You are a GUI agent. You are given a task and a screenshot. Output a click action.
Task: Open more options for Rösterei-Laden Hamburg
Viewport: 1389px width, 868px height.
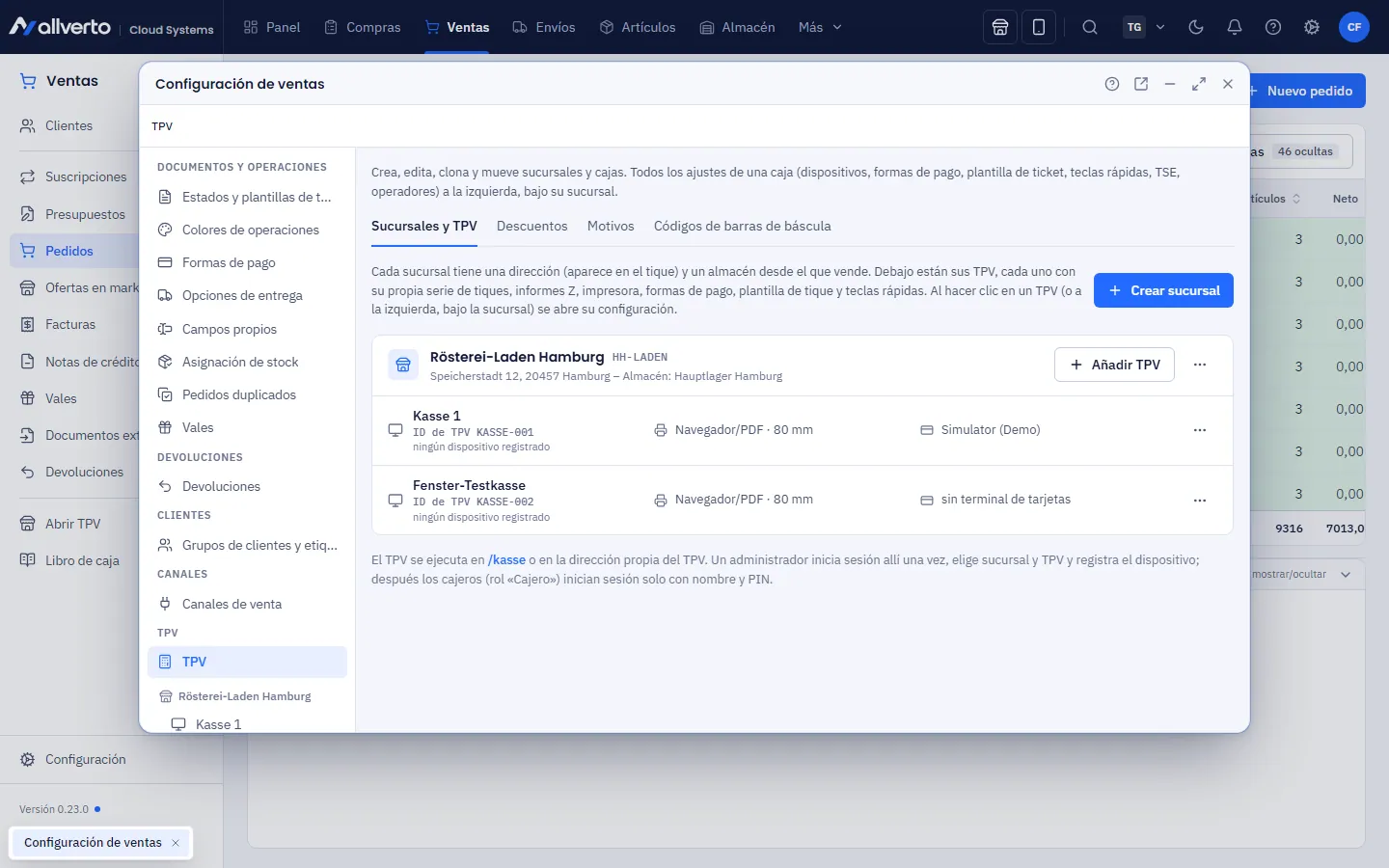pyautogui.click(x=1200, y=365)
